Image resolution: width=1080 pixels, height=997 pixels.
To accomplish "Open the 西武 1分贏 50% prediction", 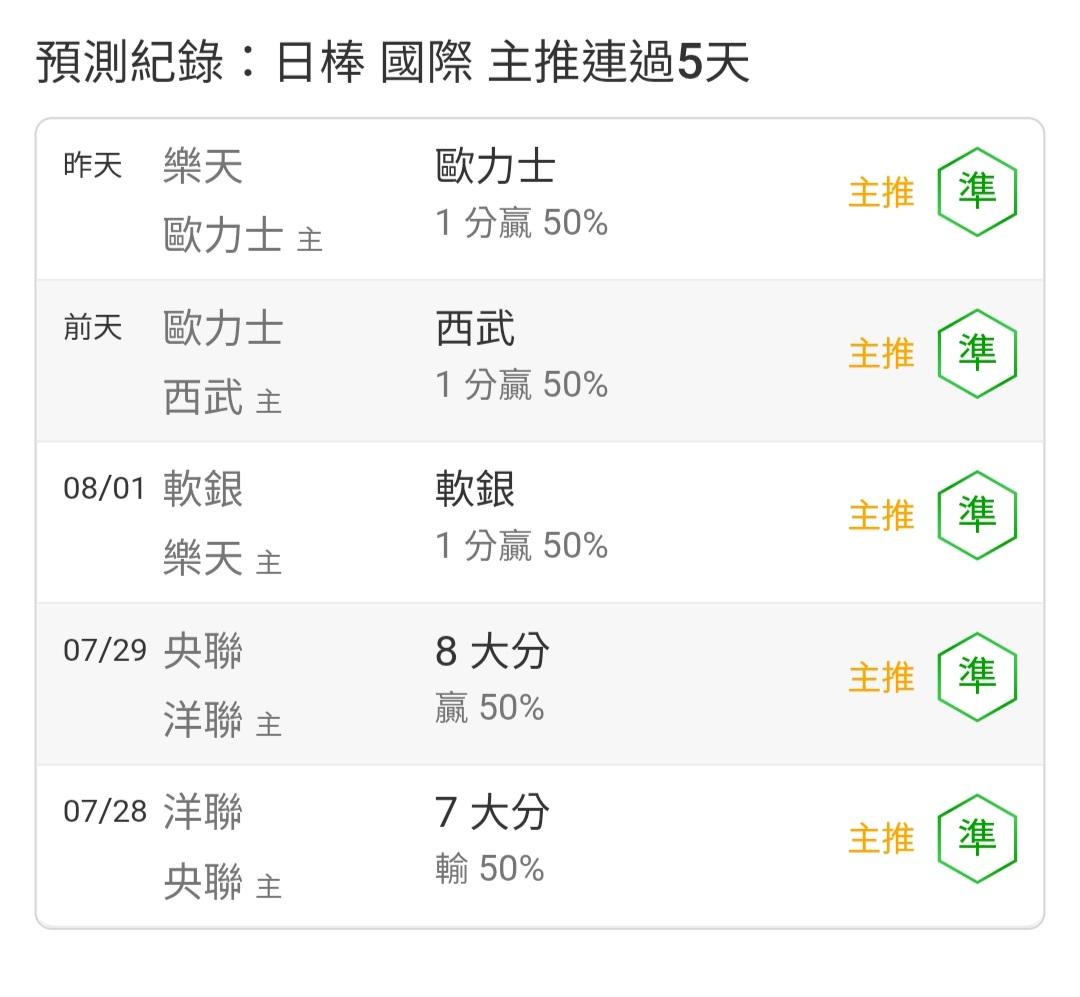I will 521,356.
